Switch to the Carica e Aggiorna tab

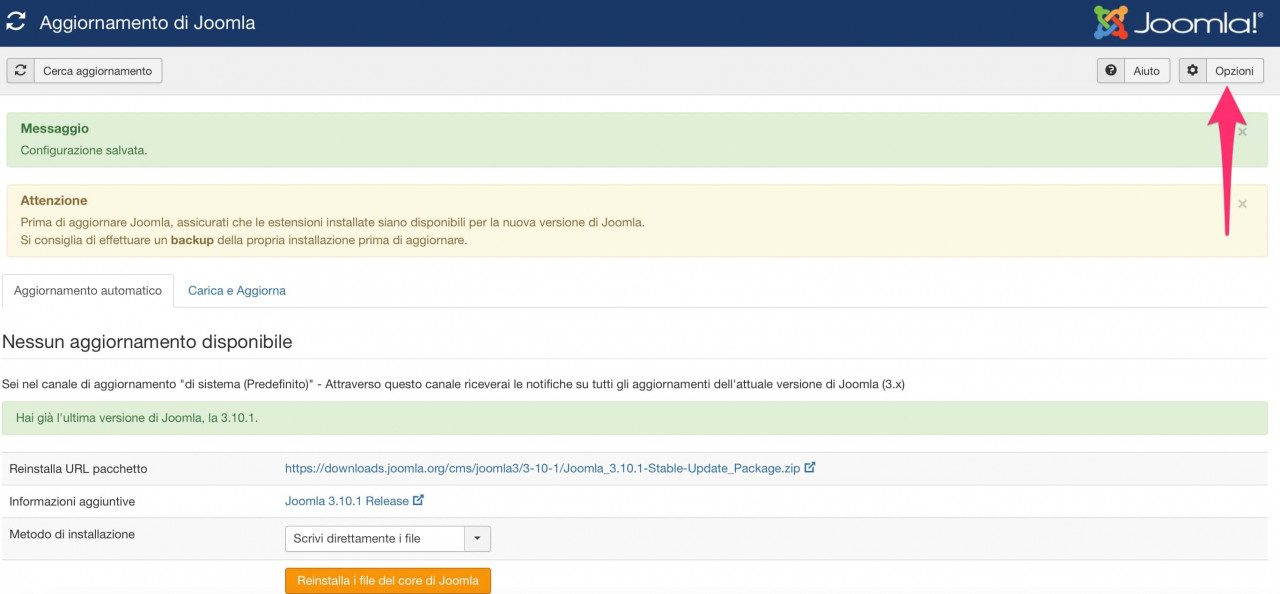(x=237, y=291)
